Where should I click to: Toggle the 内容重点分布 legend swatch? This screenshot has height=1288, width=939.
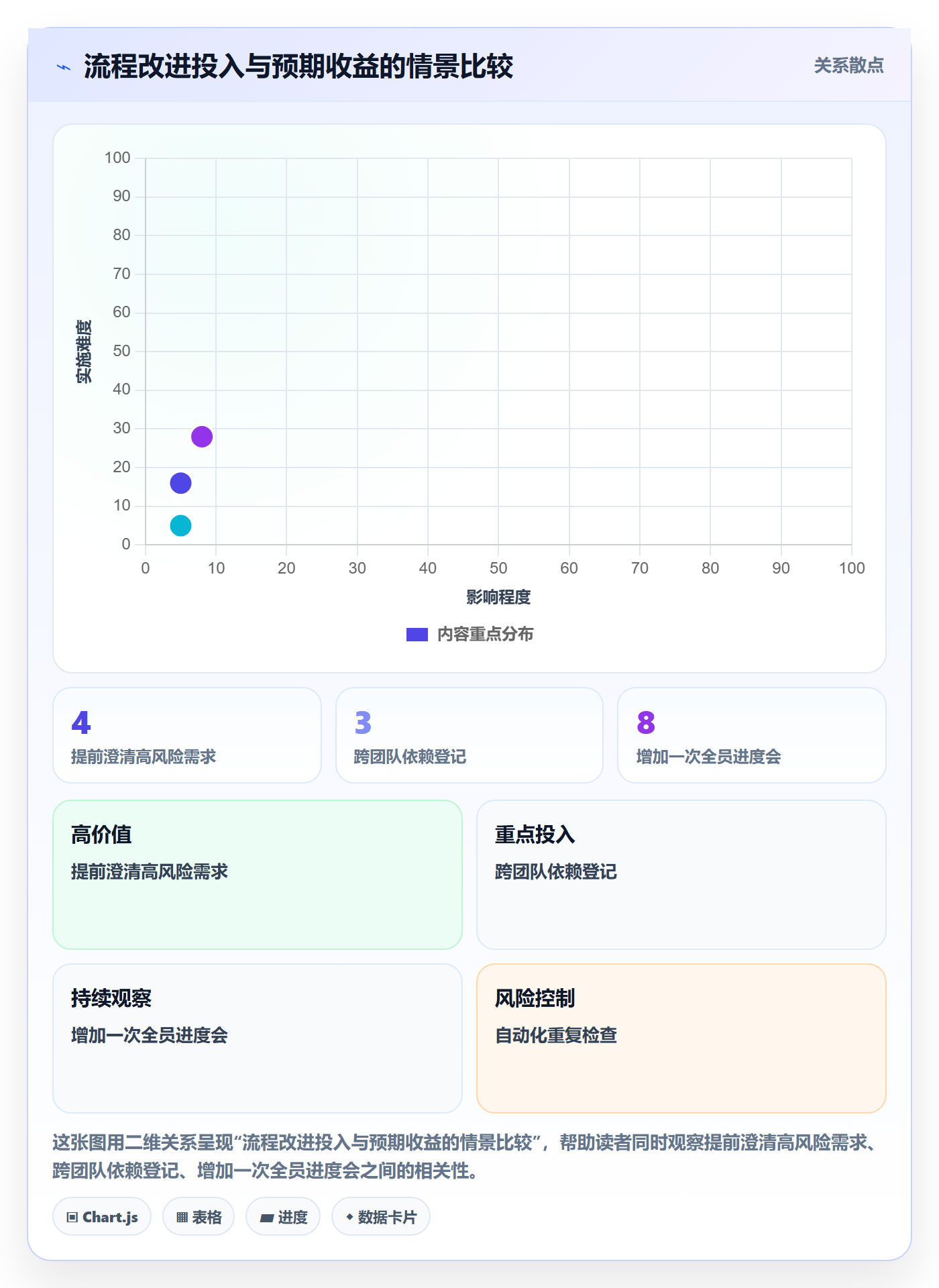[x=417, y=635]
